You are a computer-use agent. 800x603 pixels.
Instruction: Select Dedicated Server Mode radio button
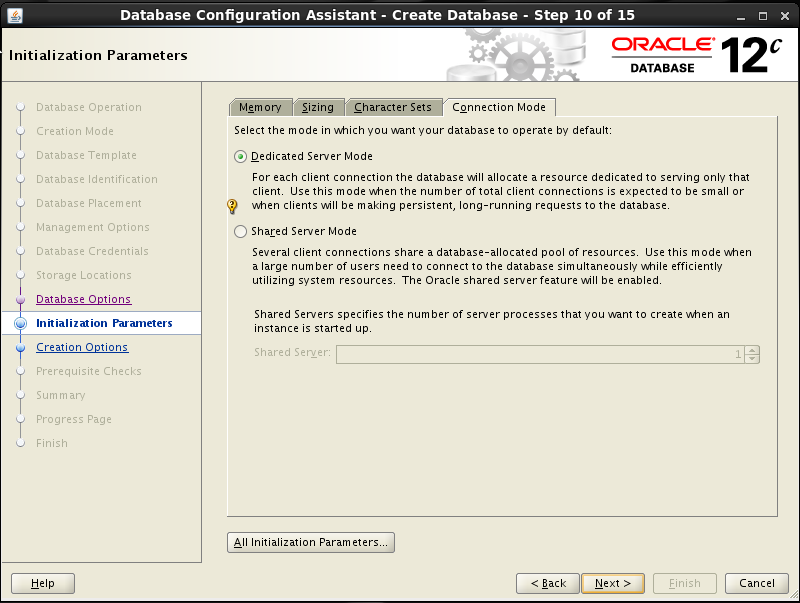tap(240, 157)
